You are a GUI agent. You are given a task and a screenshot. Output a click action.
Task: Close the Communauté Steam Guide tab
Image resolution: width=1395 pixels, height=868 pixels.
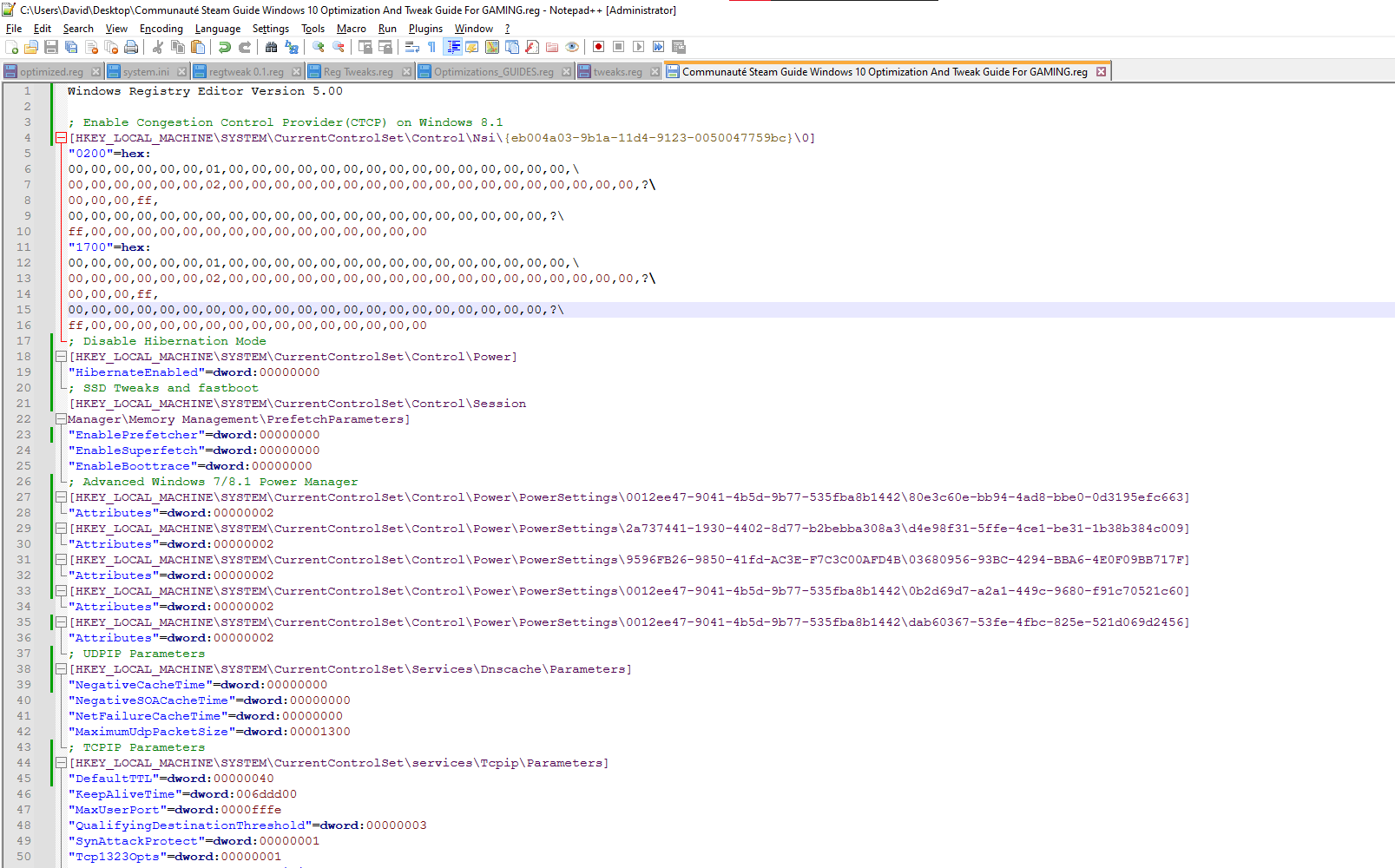click(1101, 72)
